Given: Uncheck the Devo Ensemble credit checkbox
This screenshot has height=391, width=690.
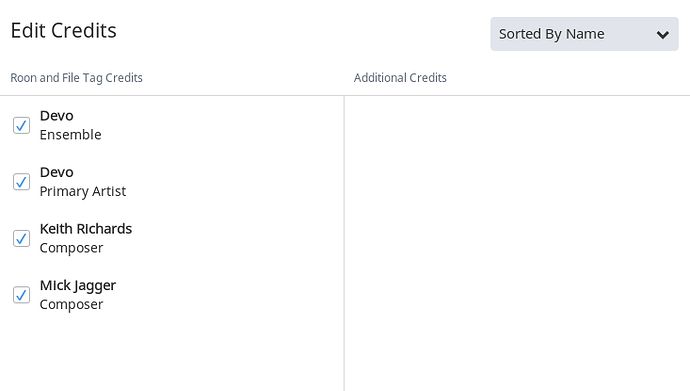Looking at the screenshot, I should (x=21, y=125).
